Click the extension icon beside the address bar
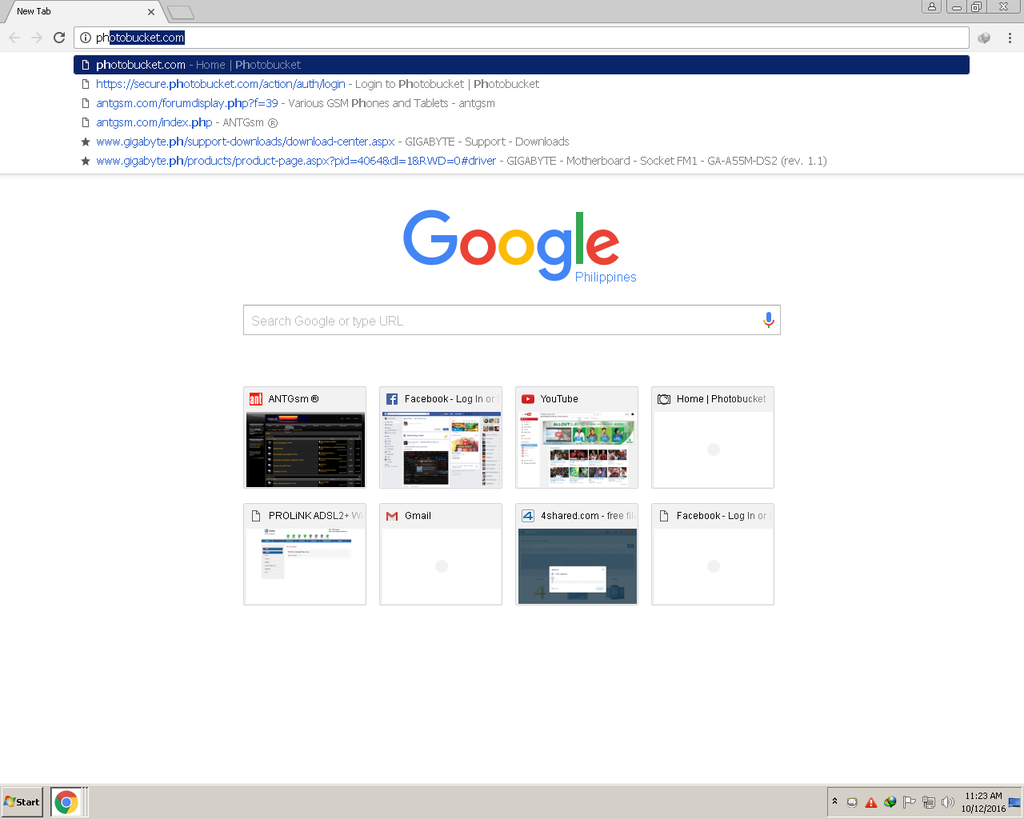This screenshot has width=1024, height=819. coord(984,38)
